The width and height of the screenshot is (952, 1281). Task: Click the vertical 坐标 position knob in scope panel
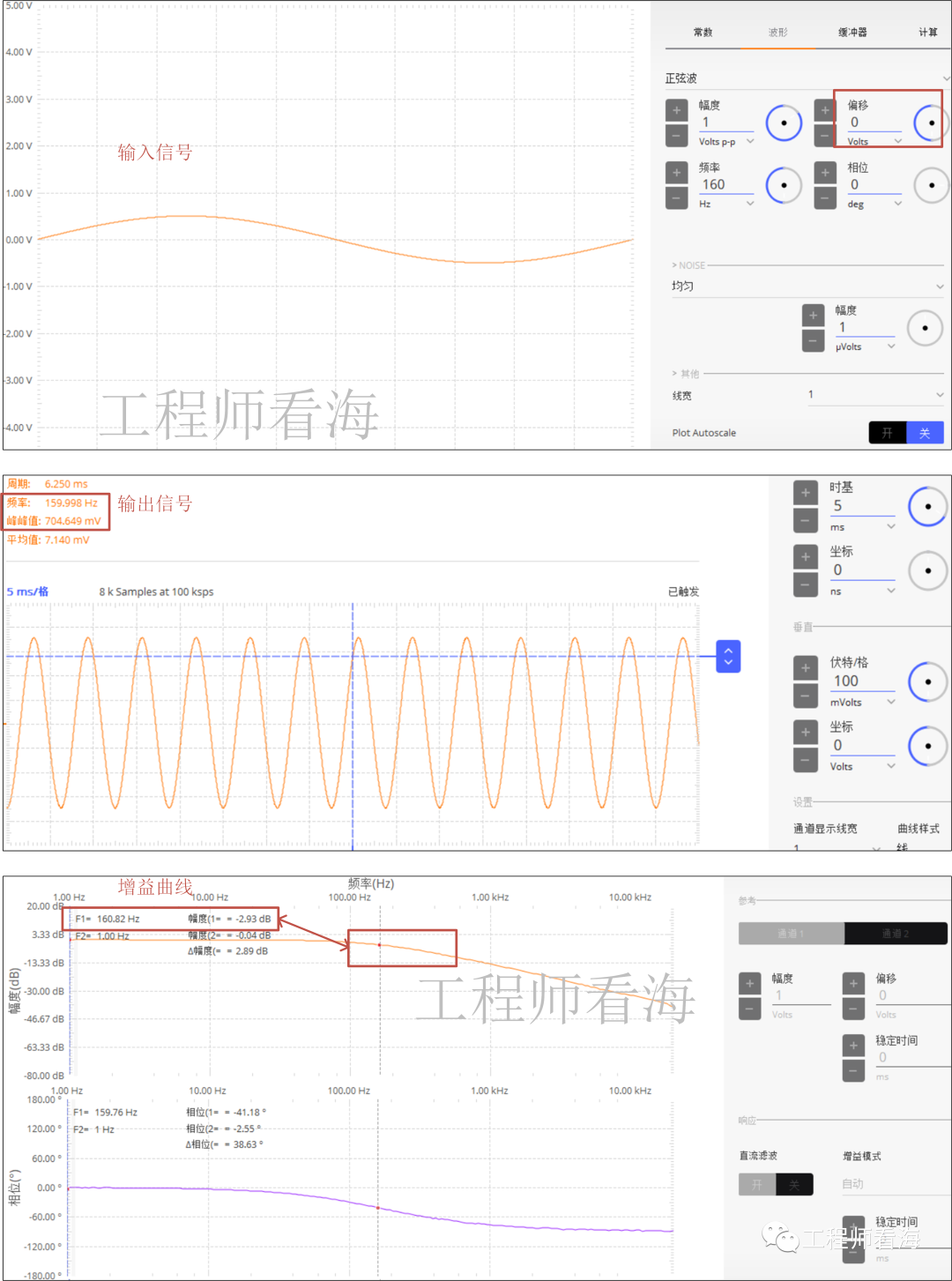pos(927,745)
